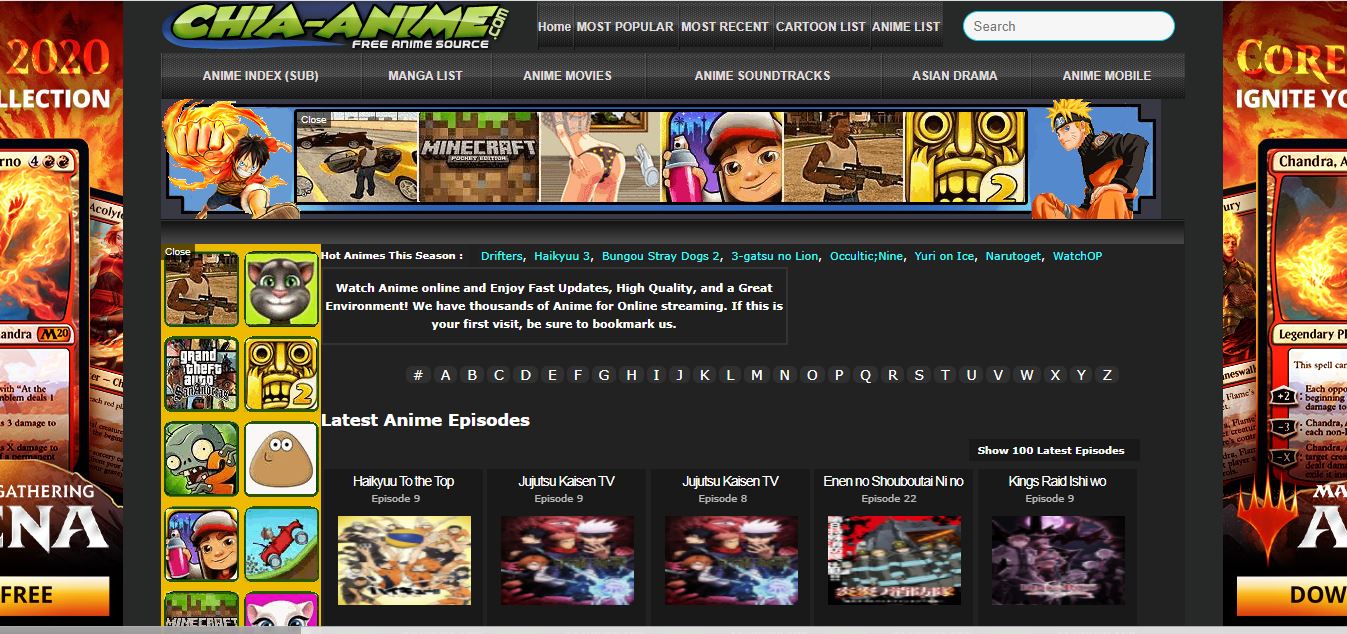The image size is (1347, 634).
Task: Focus the Search input field
Action: [1068, 26]
